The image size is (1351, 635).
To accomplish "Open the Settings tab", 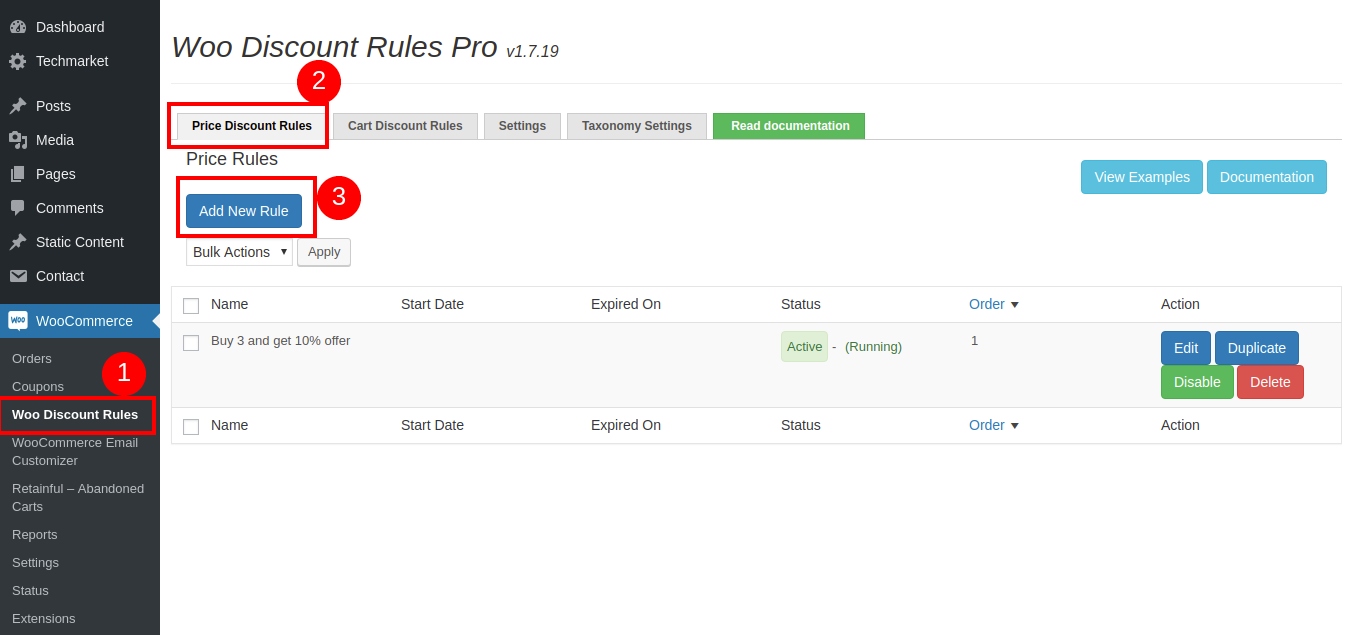I will 522,126.
